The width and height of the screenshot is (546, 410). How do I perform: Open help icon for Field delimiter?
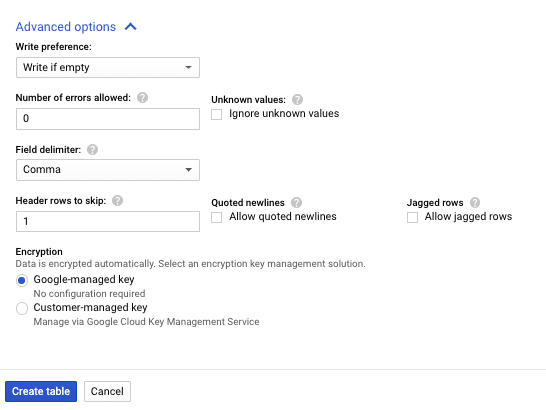tap(92, 150)
